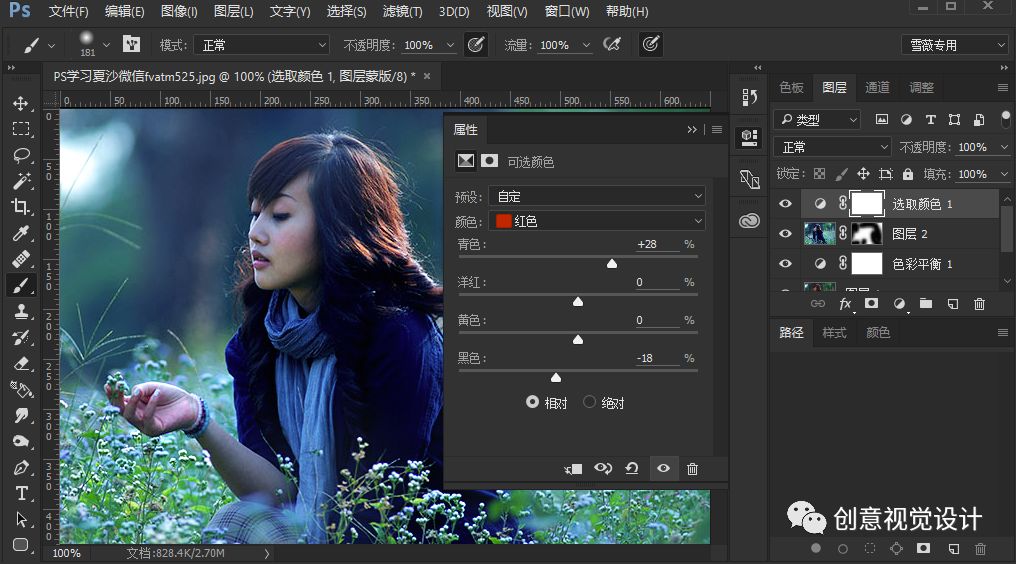Select the Brush tool in toolbox

coord(21,285)
